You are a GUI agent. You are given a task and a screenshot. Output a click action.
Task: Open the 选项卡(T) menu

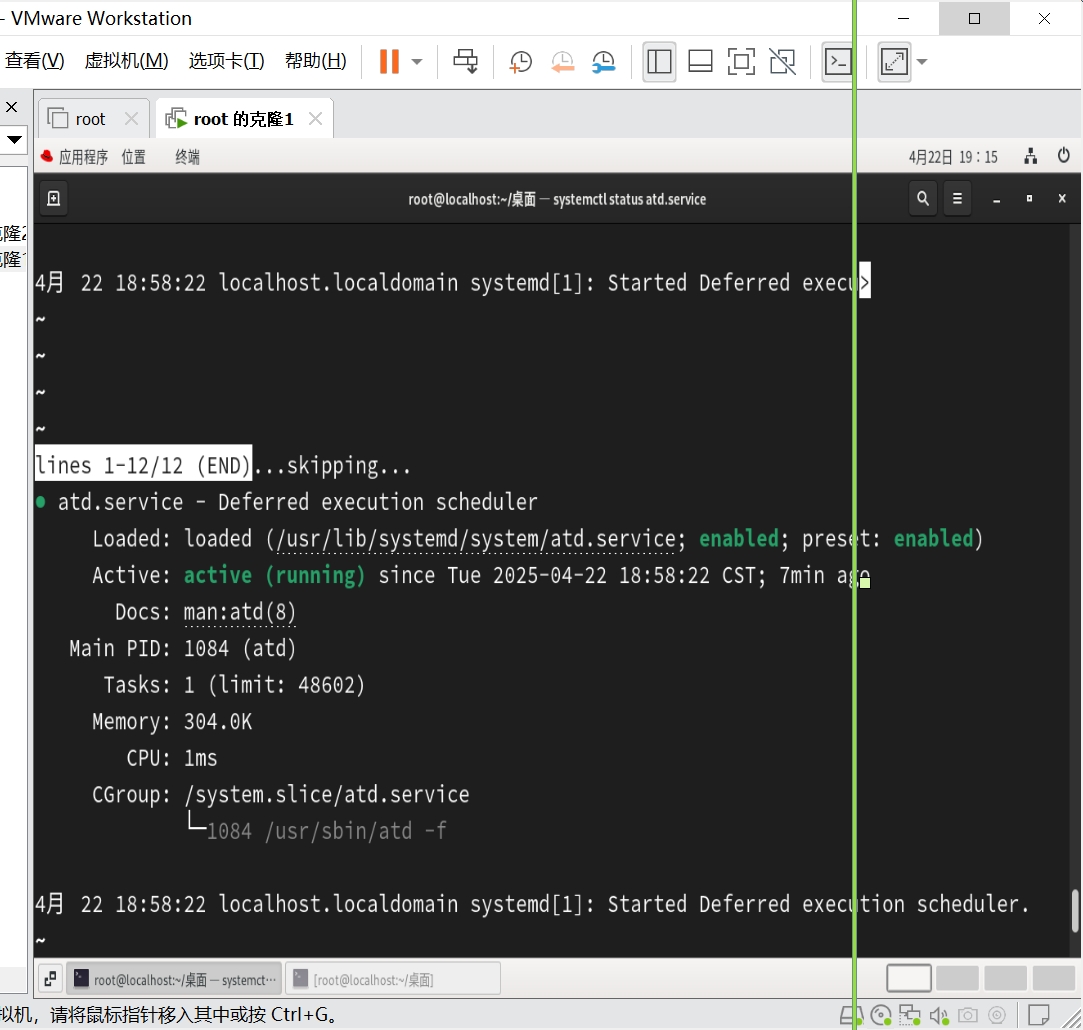(x=227, y=61)
